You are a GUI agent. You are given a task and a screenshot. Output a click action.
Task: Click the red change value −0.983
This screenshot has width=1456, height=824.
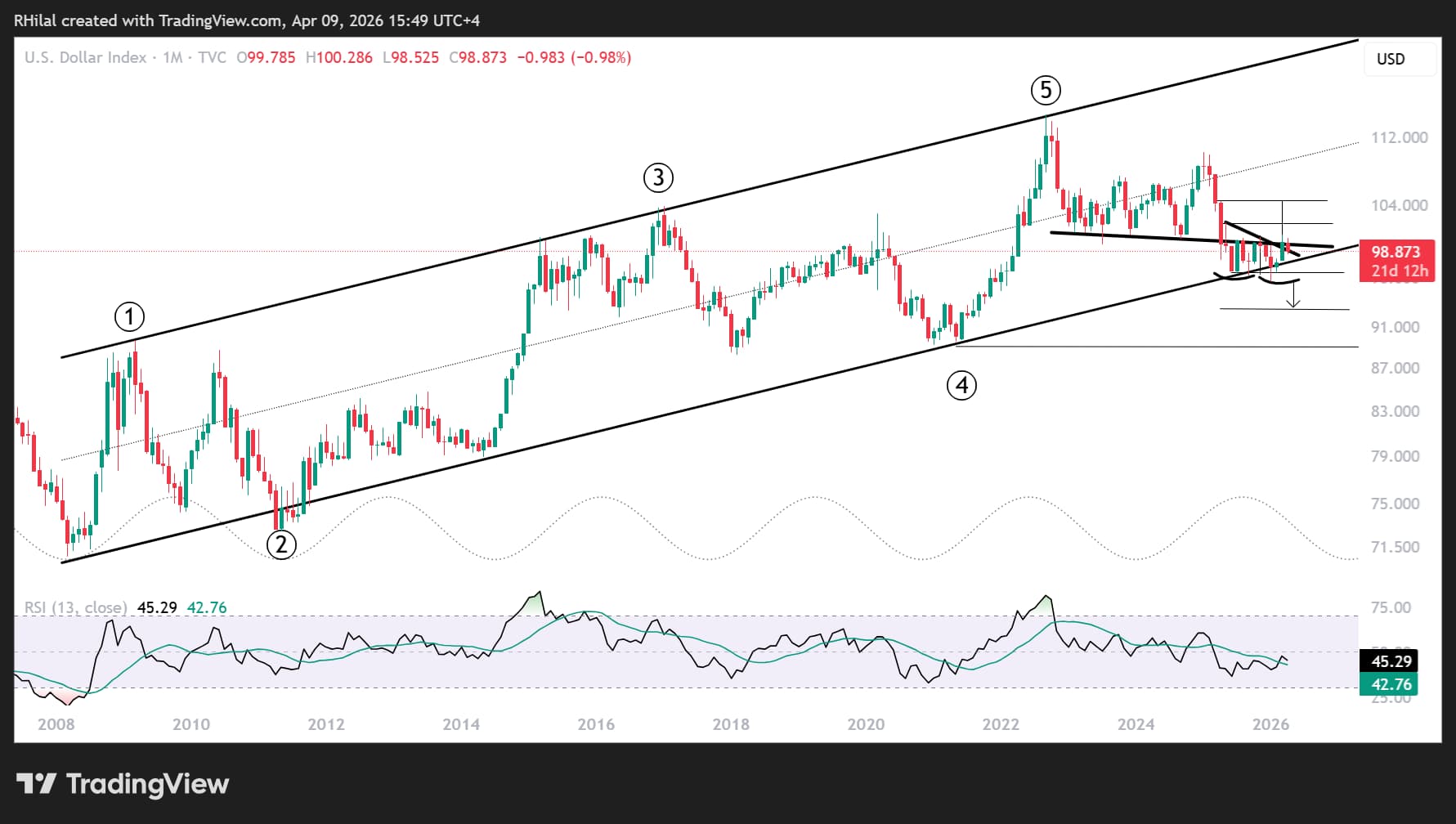pyautogui.click(x=540, y=57)
